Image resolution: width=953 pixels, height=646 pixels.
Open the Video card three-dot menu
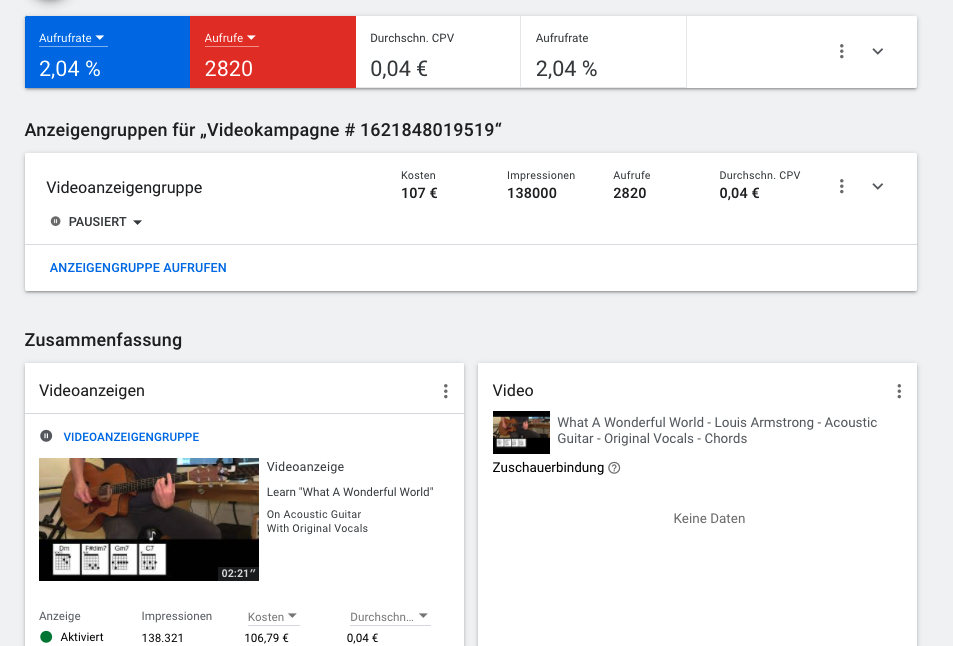click(x=899, y=392)
